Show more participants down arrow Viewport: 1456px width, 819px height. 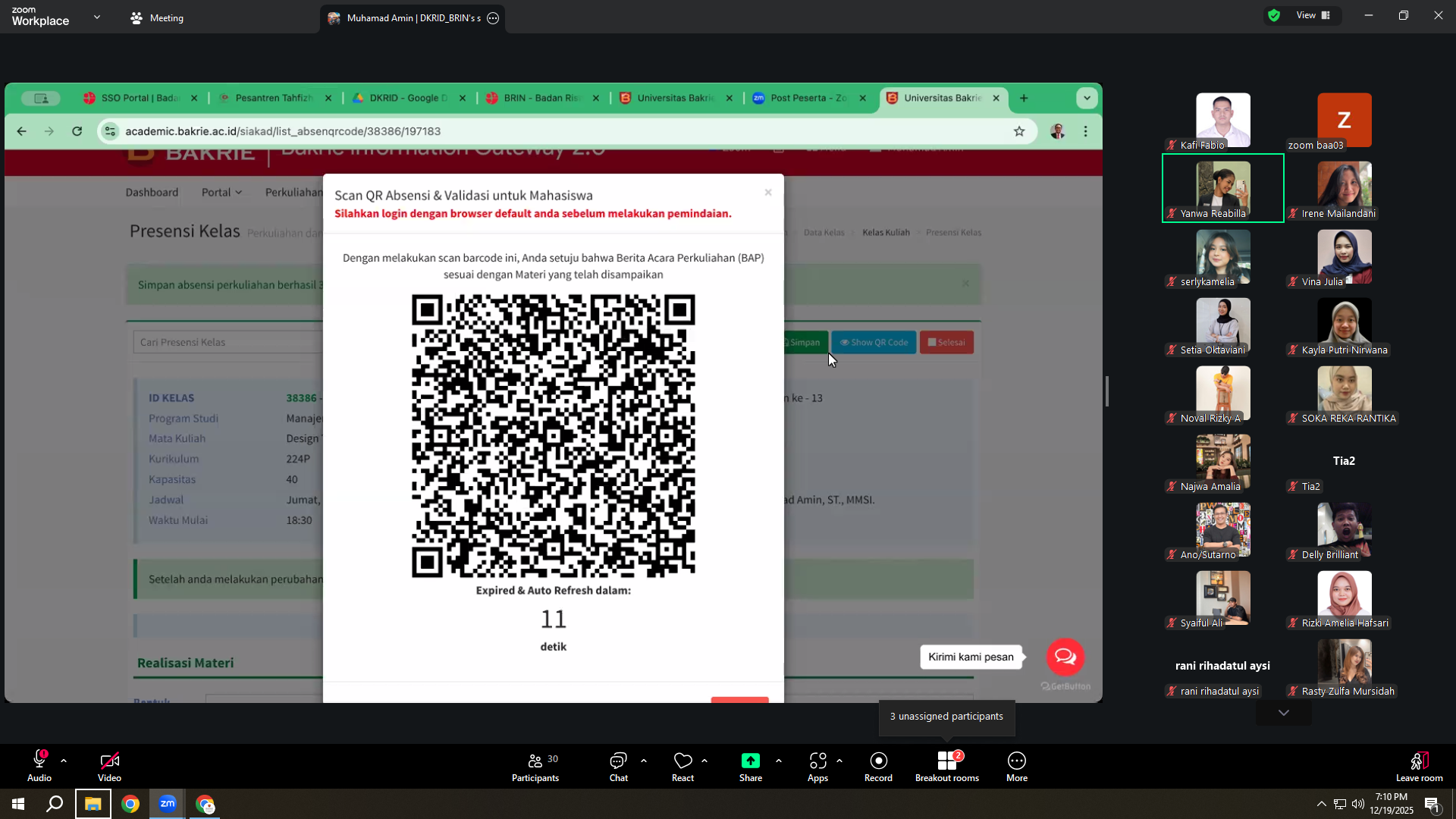[x=1284, y=713]
